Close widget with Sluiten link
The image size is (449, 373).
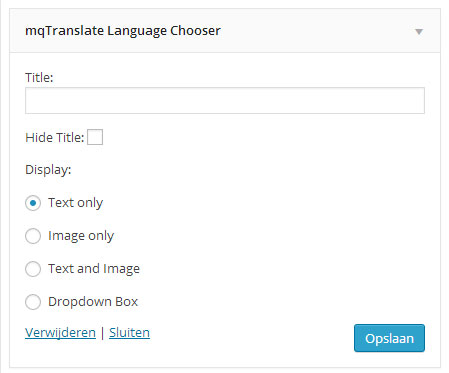(129, 333)
